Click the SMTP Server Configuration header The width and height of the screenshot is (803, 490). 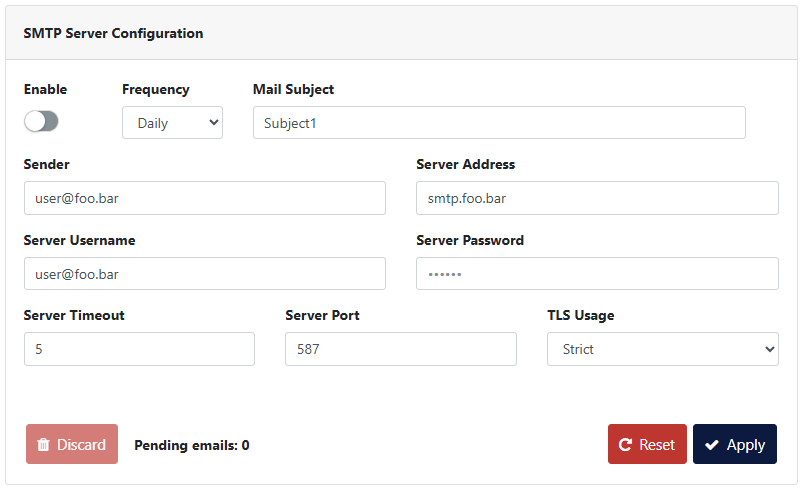click(113, 33)
